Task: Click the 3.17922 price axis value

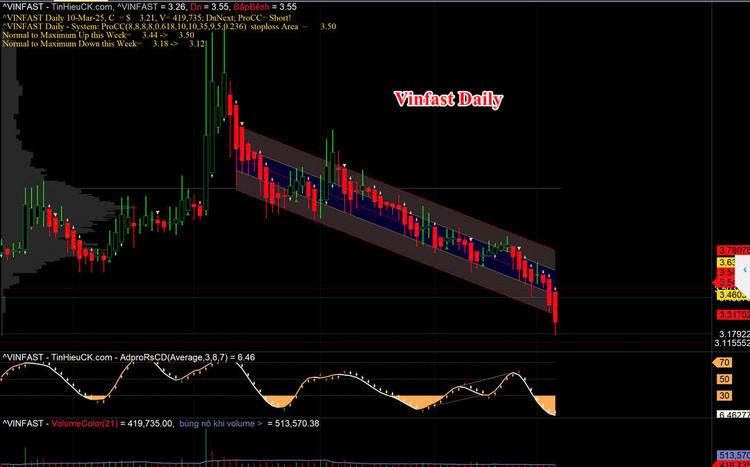Action: point(734,334)
